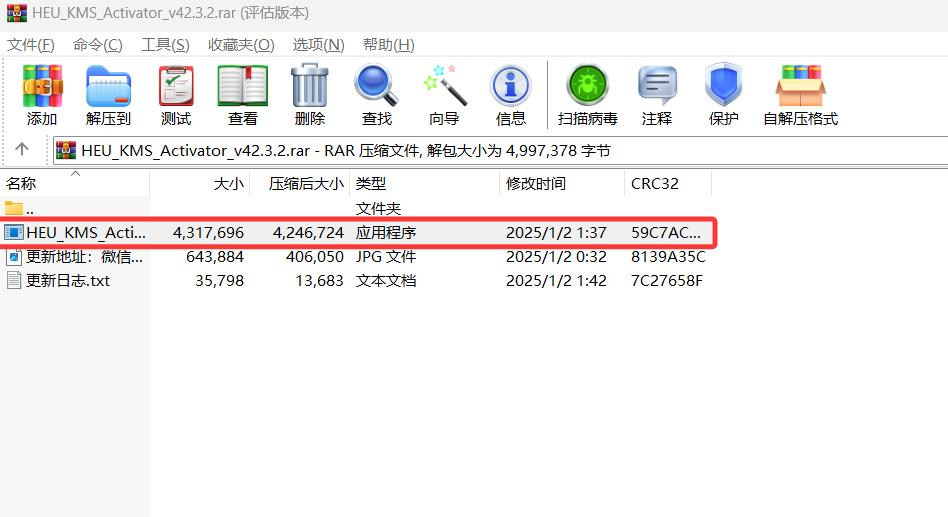This screenshot has width=948, height=517.
Task: Open the 文件(F) menu
Action: coord(30,45)
